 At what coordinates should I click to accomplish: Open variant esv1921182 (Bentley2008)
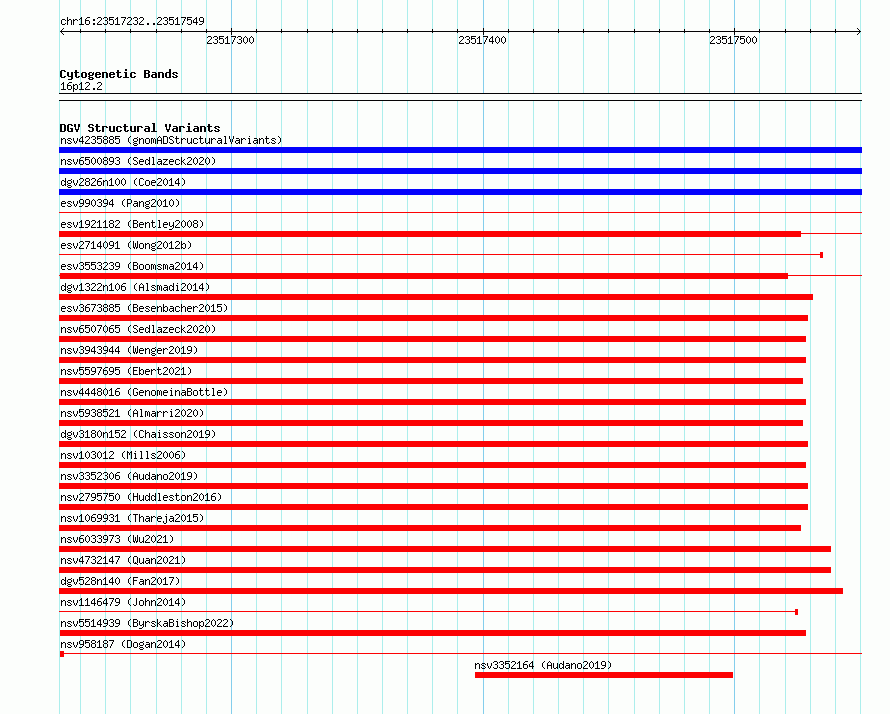pos(132,224)
